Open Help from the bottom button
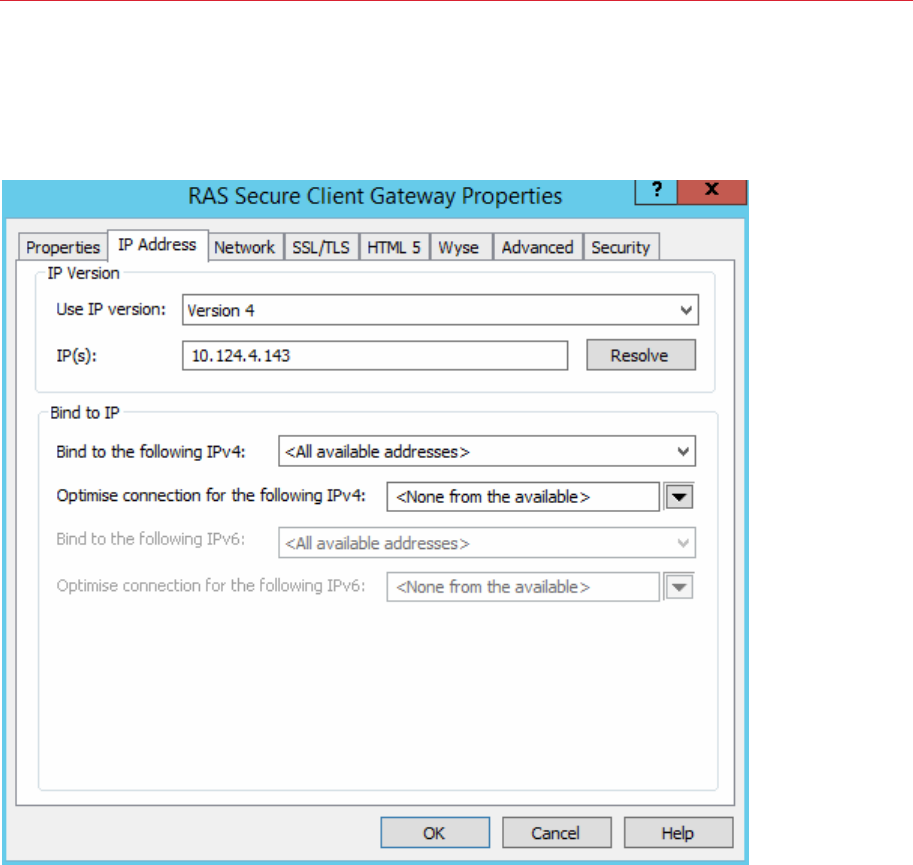The image size is (913, 865). click(x=678, y=833)
